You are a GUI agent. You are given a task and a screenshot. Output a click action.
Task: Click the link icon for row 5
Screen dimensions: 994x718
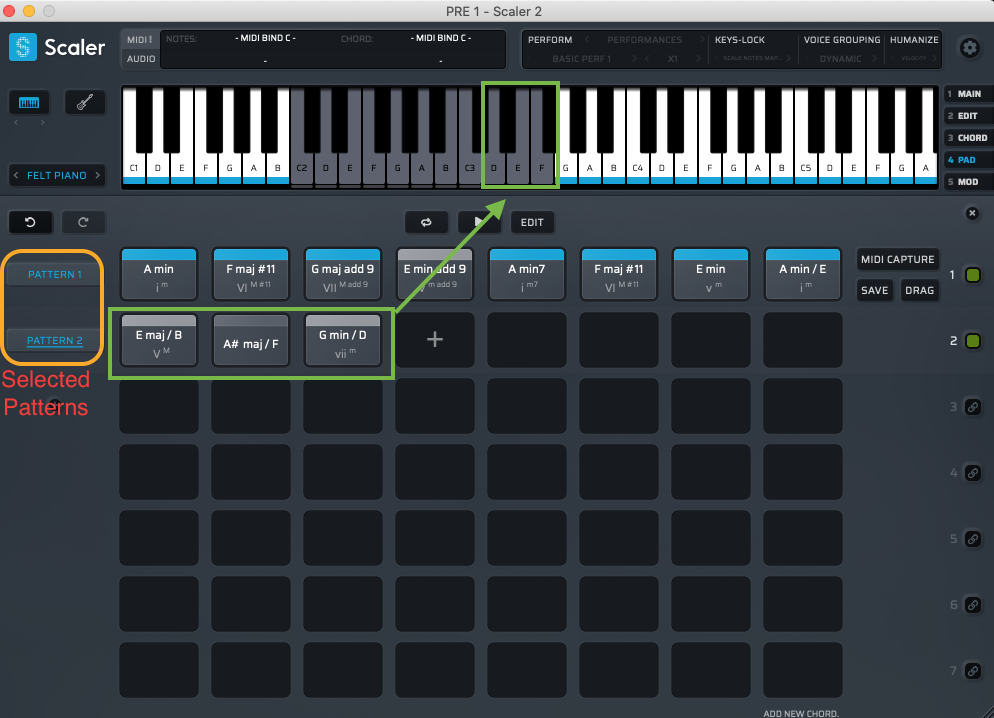pos(972,539)
